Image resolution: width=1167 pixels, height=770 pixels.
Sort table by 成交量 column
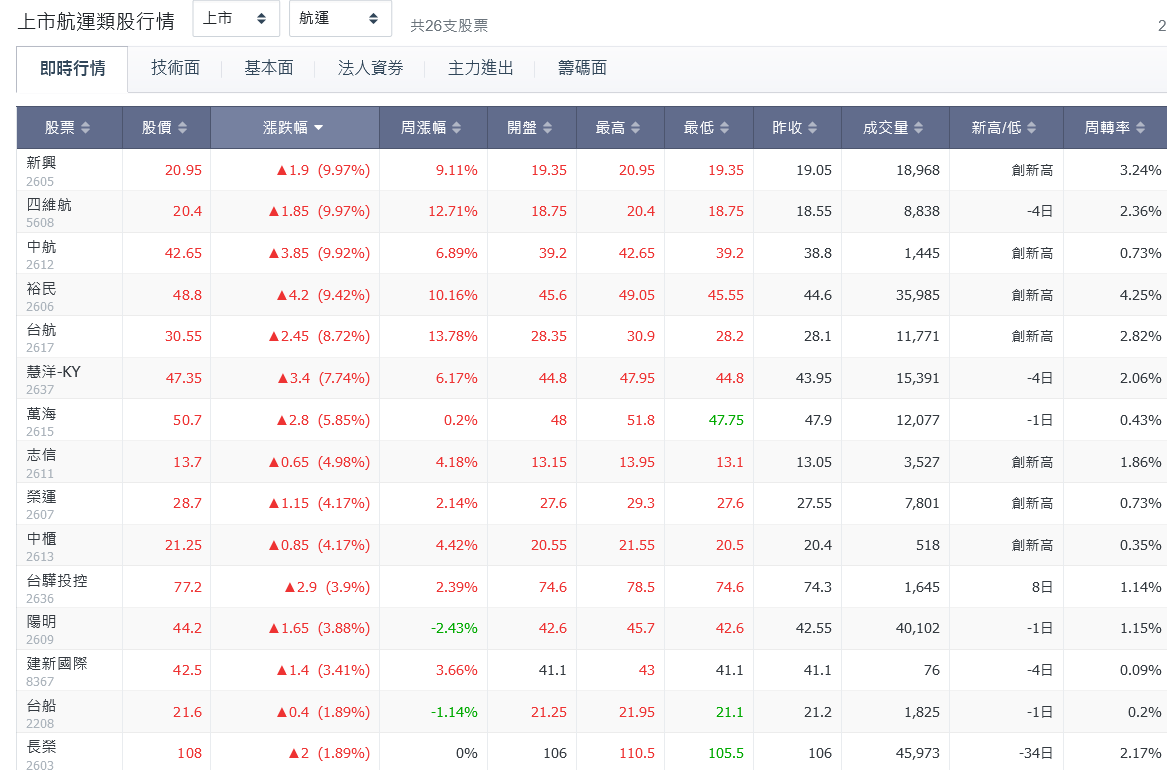tap(895, 128)
